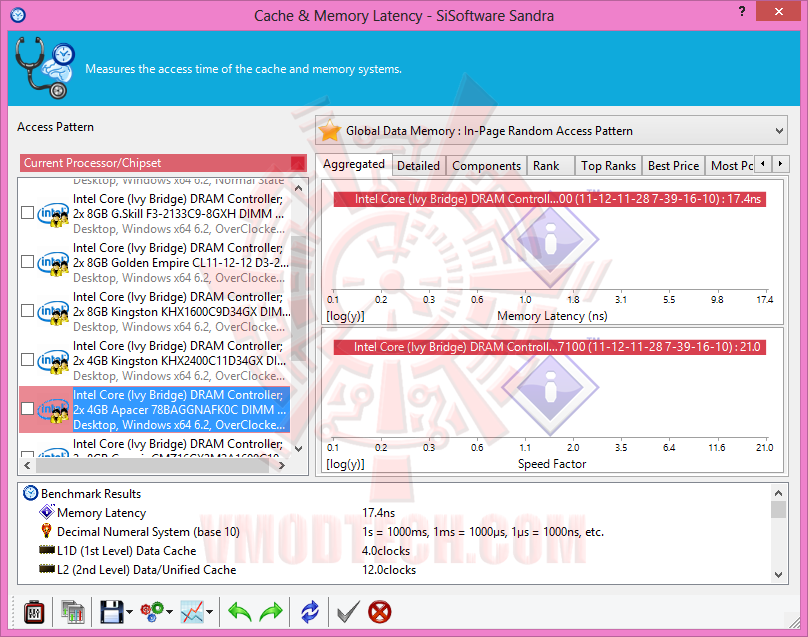Viewport: 808px width, 637px height.
Task: Select the L1D (1st Level) Data Cache row
Action: click(x=396, y=551)
